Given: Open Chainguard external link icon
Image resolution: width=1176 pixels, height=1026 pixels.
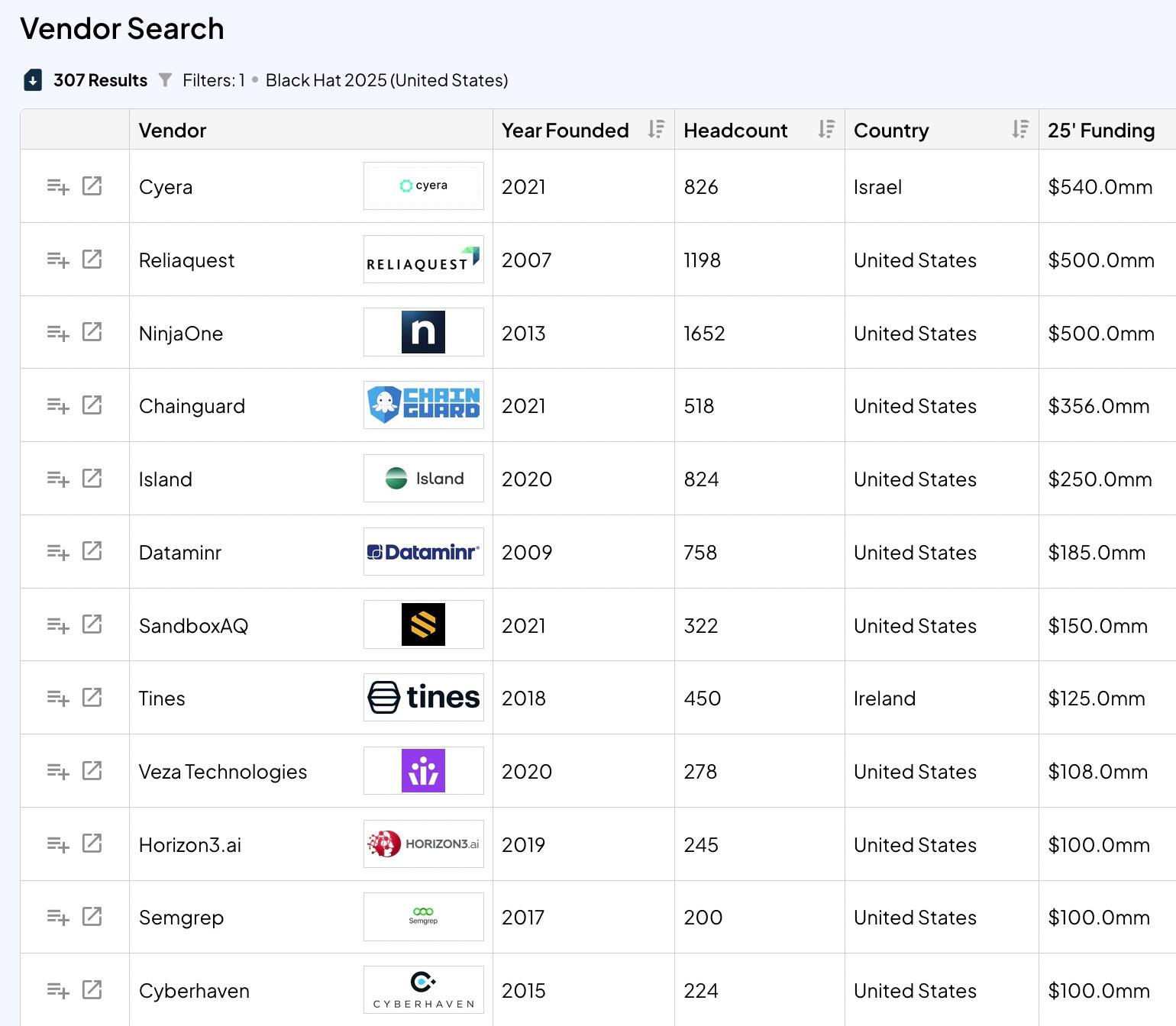Looking at the screenshot, I should click(92, 405).
